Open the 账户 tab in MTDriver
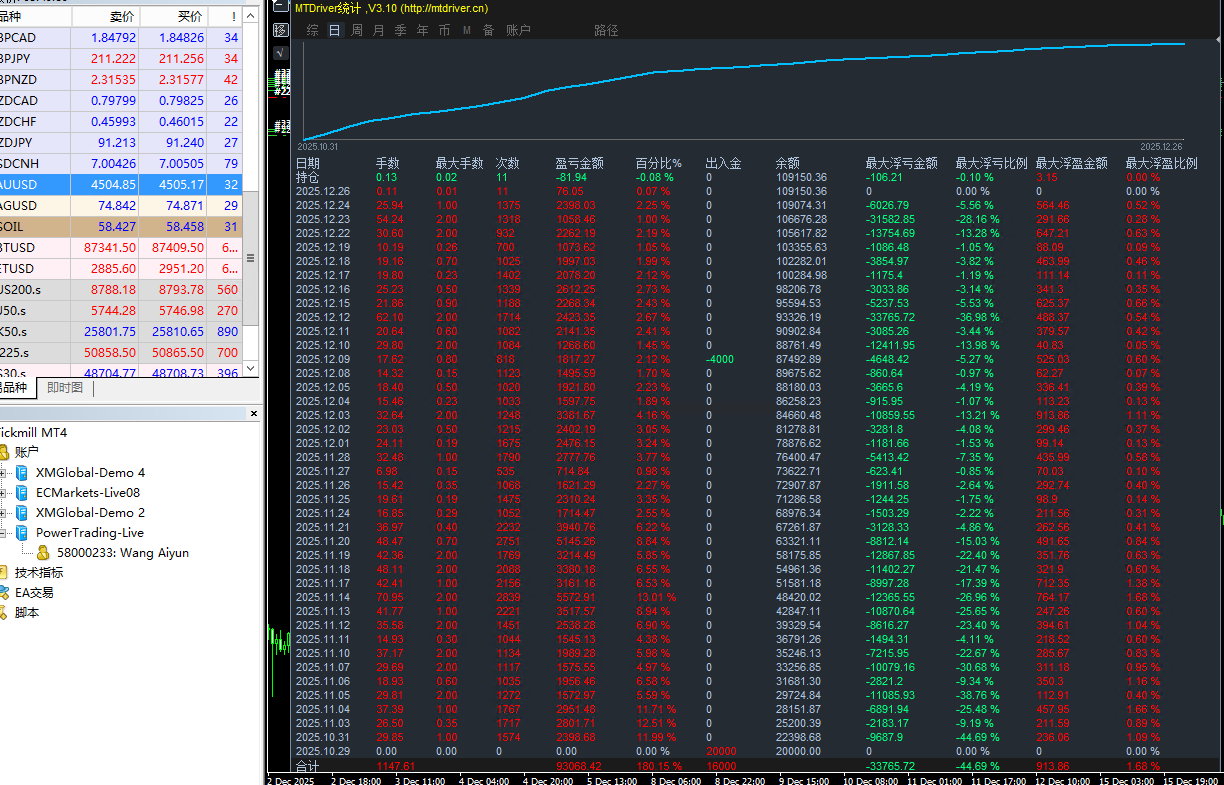The height and width of the screenshot is (785, 1224). [519, 31]
